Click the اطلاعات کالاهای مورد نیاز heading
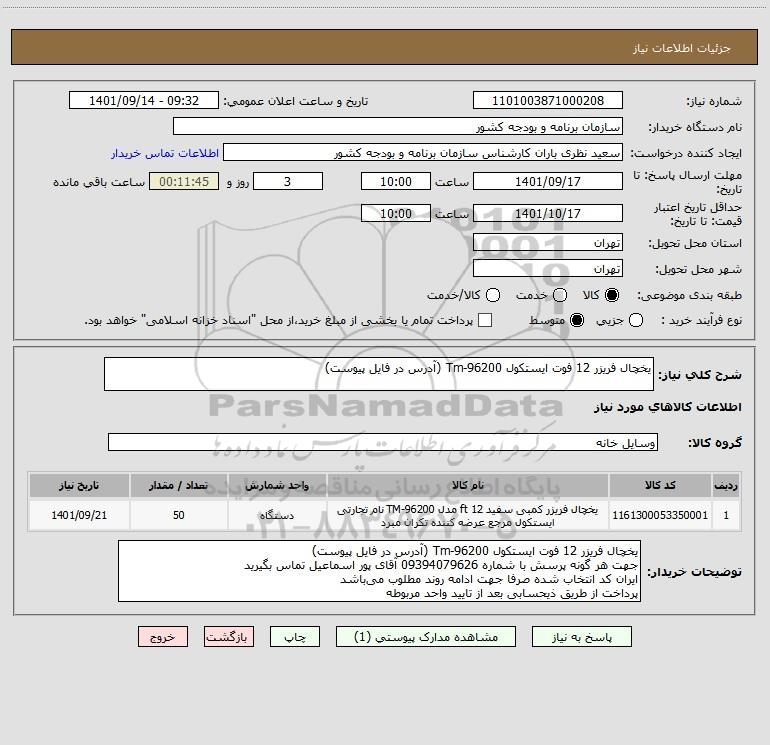The width and height of the screenshot is (770, 745). point(667,407)
